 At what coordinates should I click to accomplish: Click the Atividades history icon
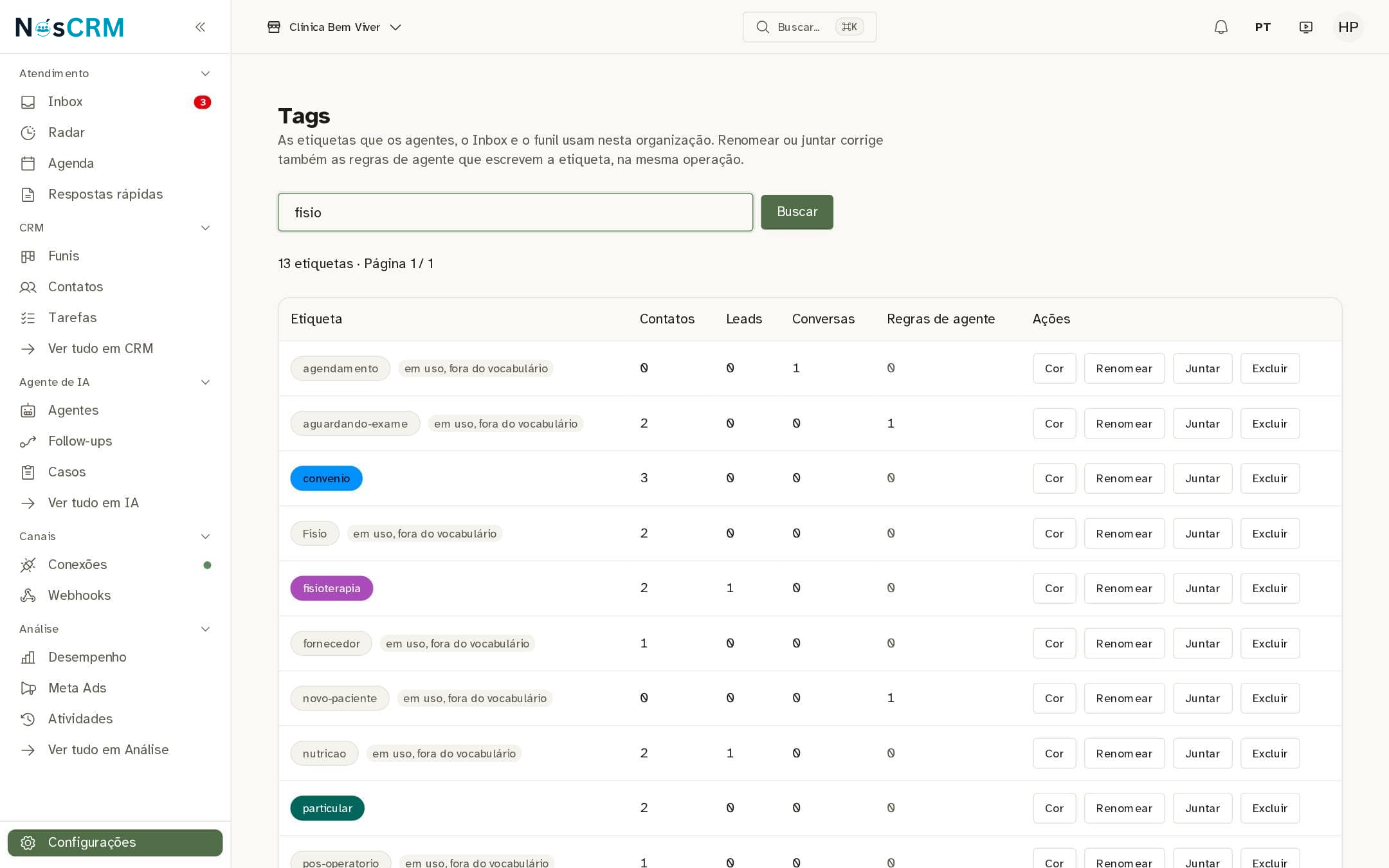tap(28, 719)
